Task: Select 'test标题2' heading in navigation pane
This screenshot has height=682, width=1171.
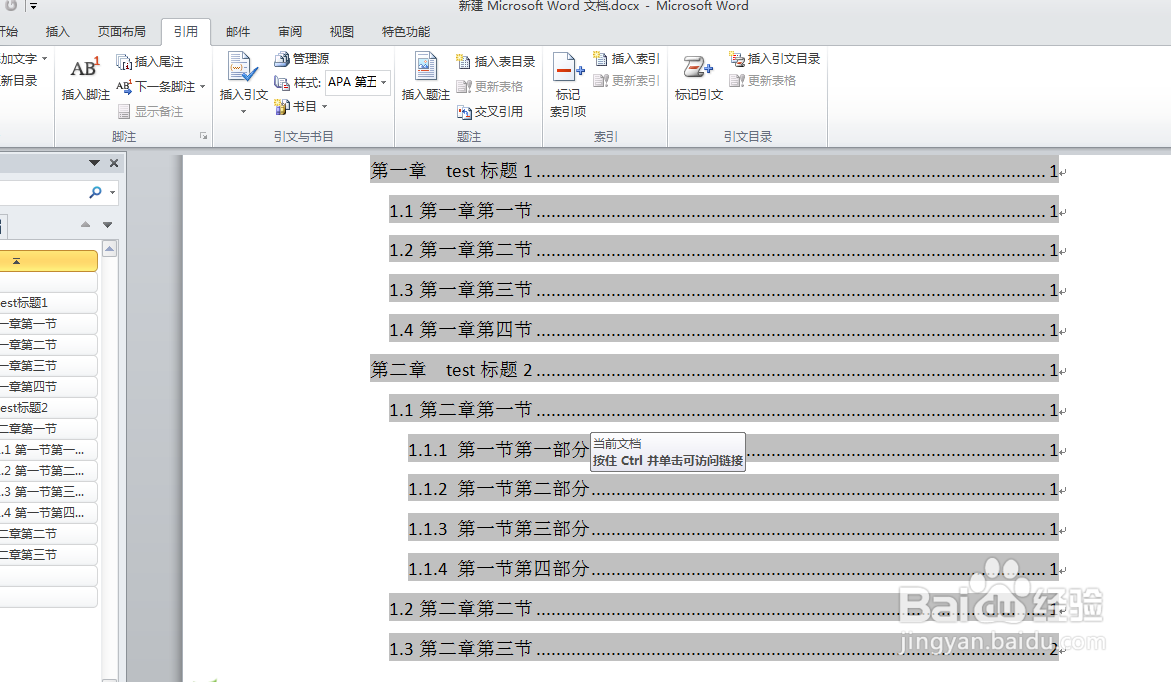Action: pos(49,408)
